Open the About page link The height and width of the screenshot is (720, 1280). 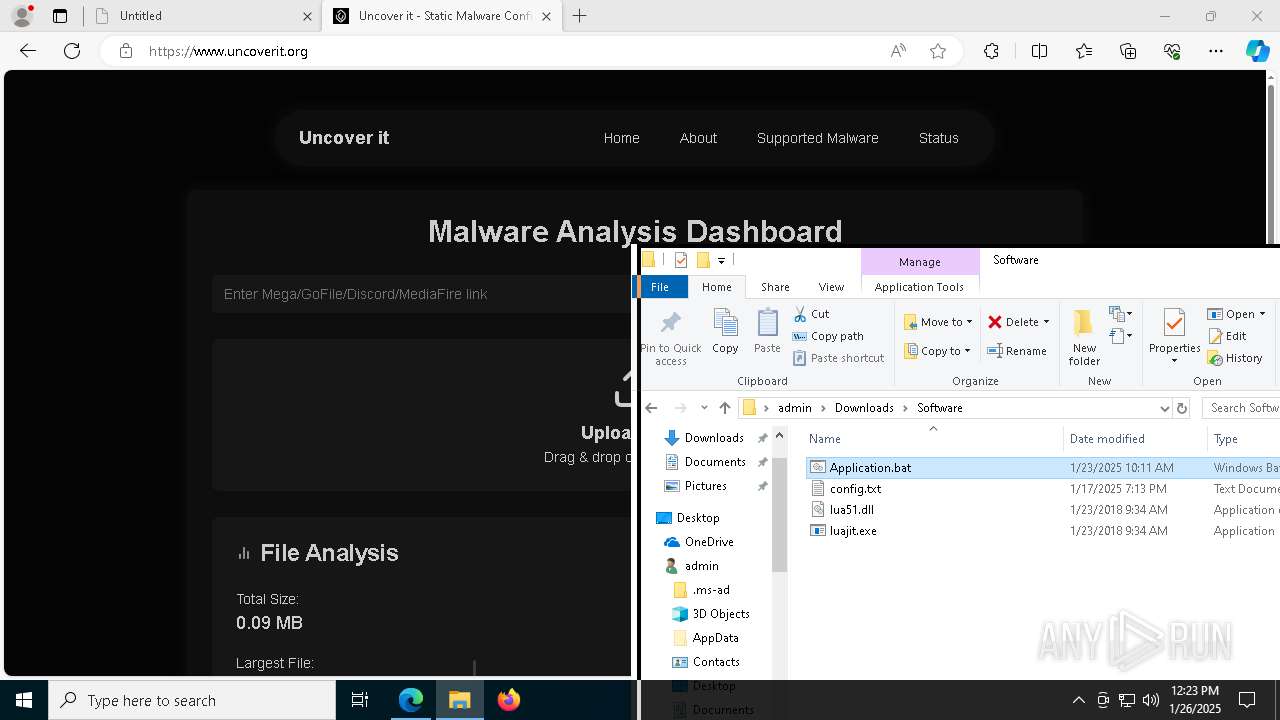[698, 138]
